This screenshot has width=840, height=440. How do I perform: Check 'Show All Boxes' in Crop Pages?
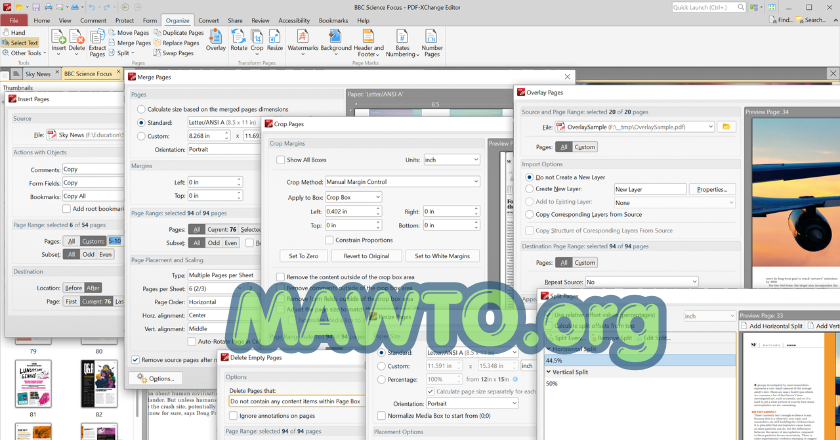(280, 160)
